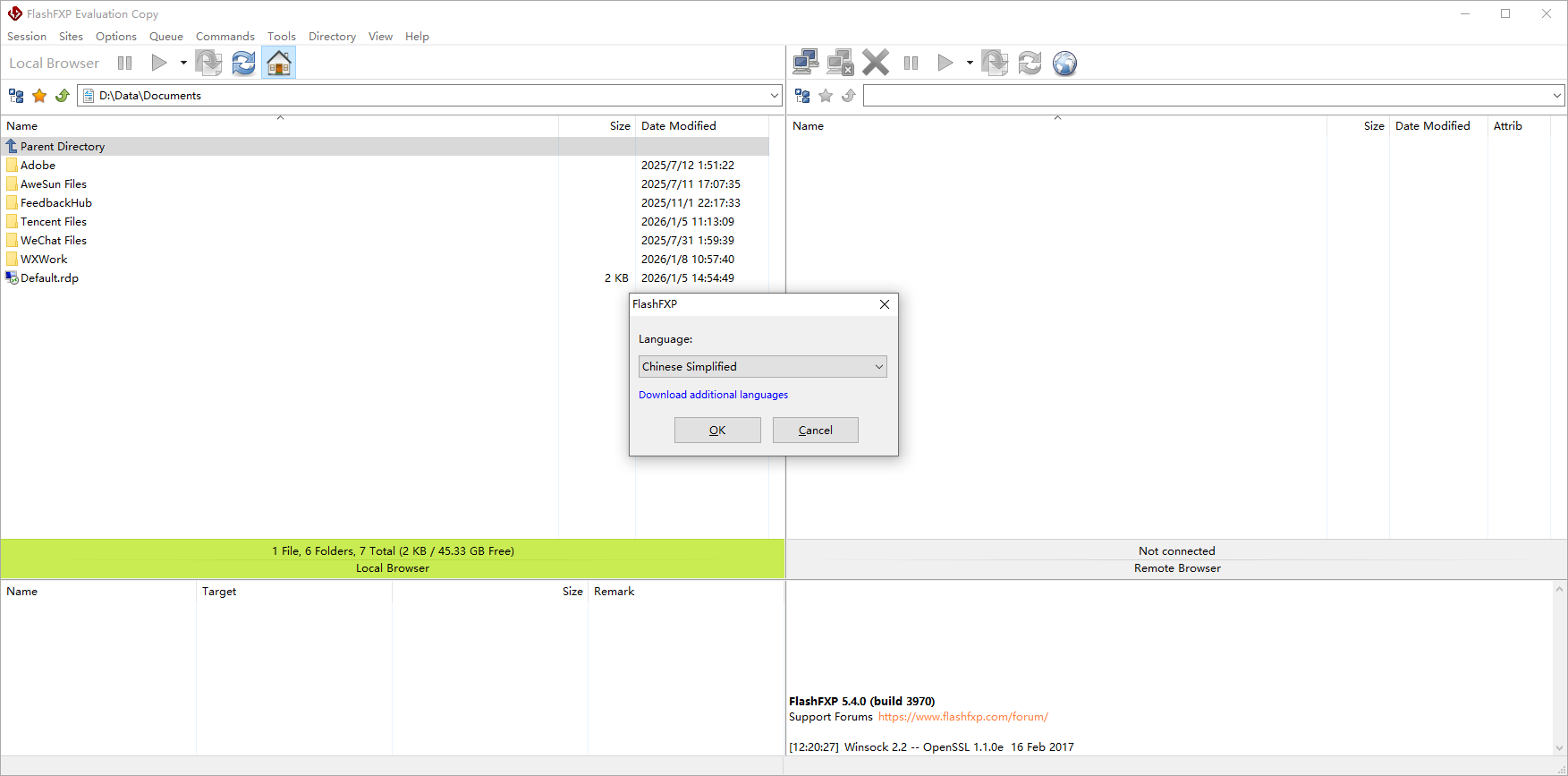
Task: Cancel the FlashFXP language dialog
Action: tap(815, 431)
